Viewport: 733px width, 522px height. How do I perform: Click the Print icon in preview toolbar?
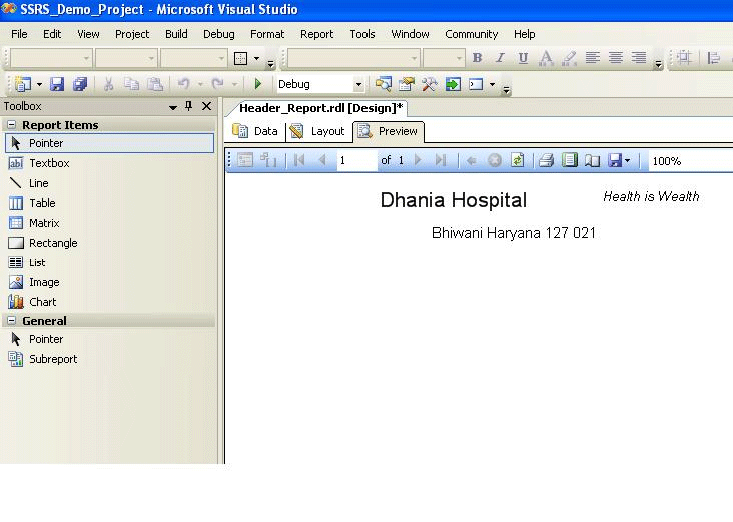pyautogui.click(x=546, y=160)
